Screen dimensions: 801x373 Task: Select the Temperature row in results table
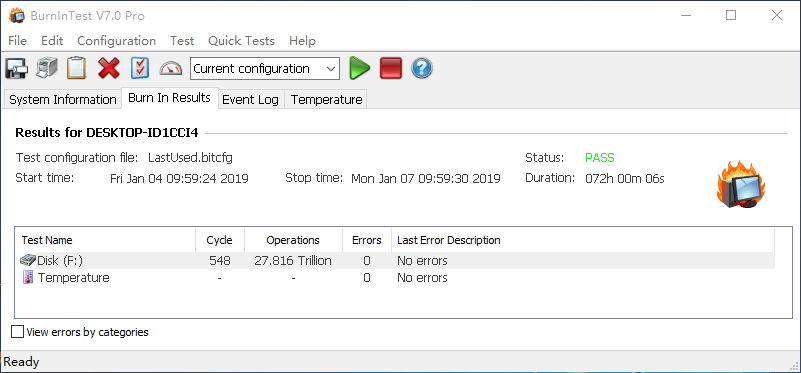click(395, 277)
